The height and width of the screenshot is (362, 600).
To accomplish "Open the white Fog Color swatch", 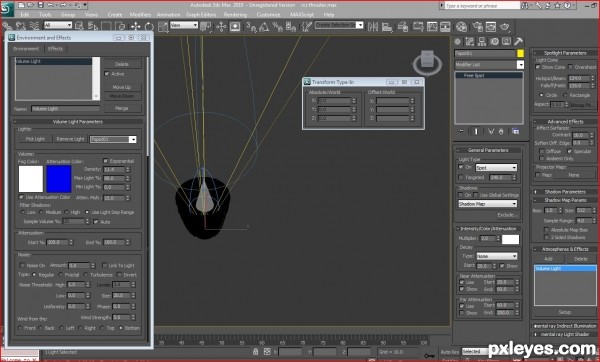I will coord(31,179).
